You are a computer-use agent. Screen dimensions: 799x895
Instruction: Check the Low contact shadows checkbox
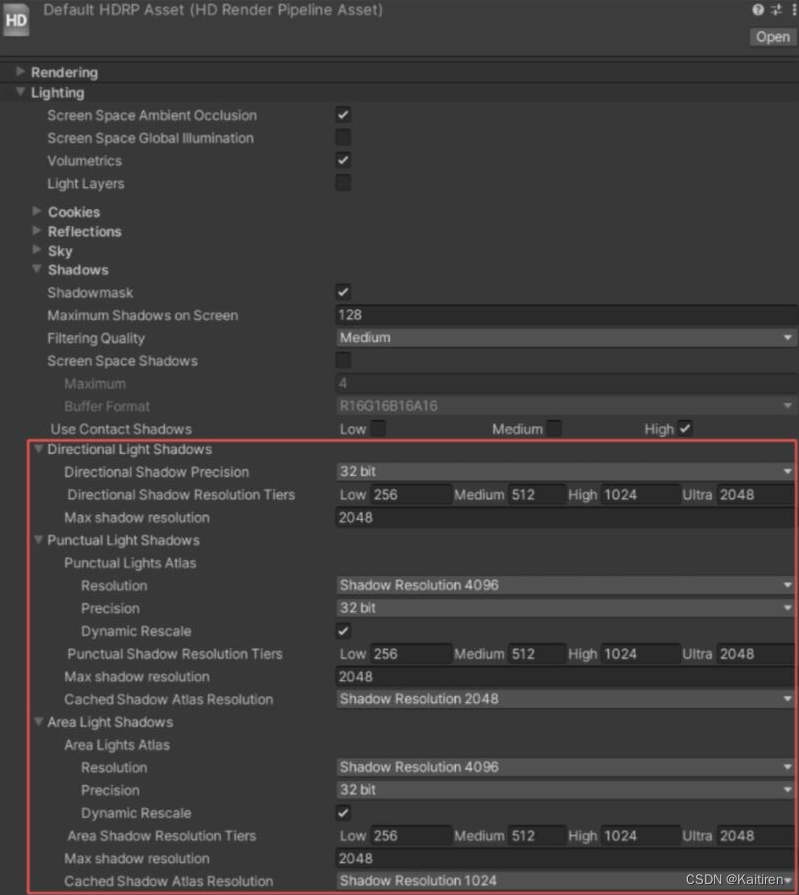[x=378, y=429]
